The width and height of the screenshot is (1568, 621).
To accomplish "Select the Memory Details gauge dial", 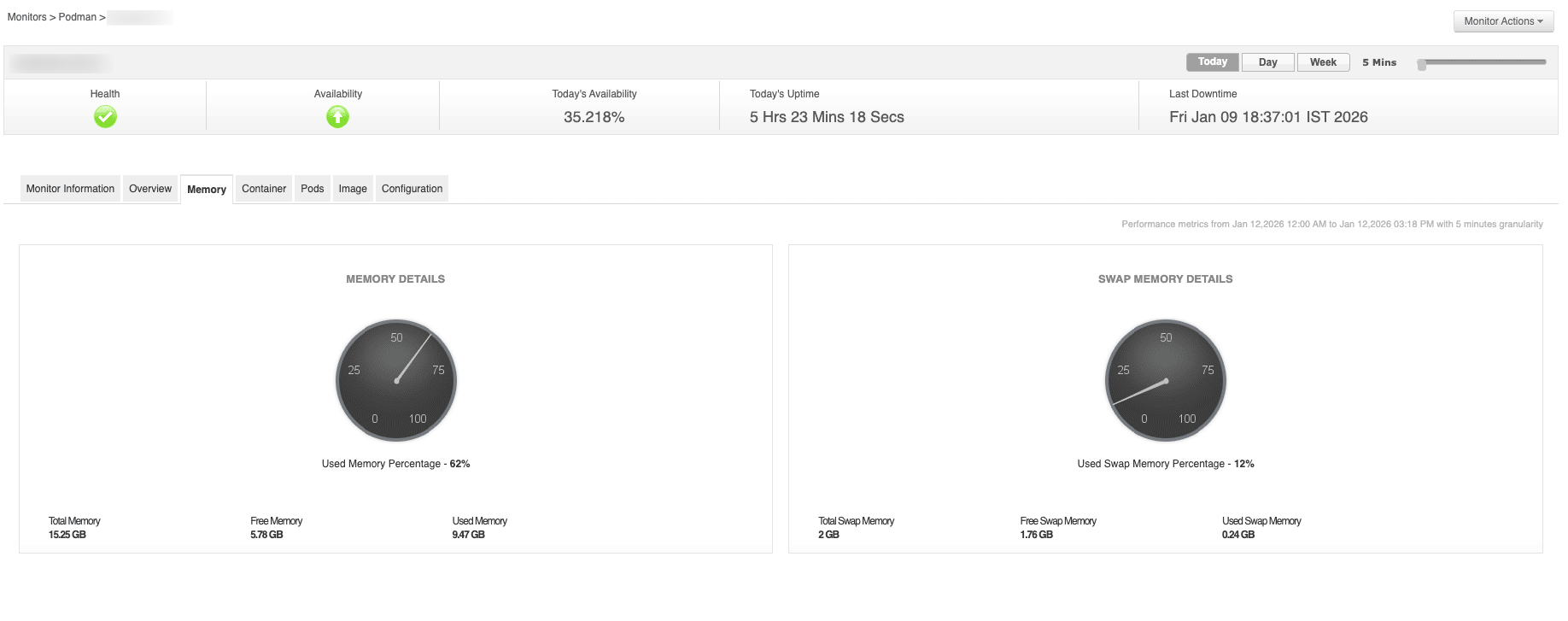I will 395,381.
